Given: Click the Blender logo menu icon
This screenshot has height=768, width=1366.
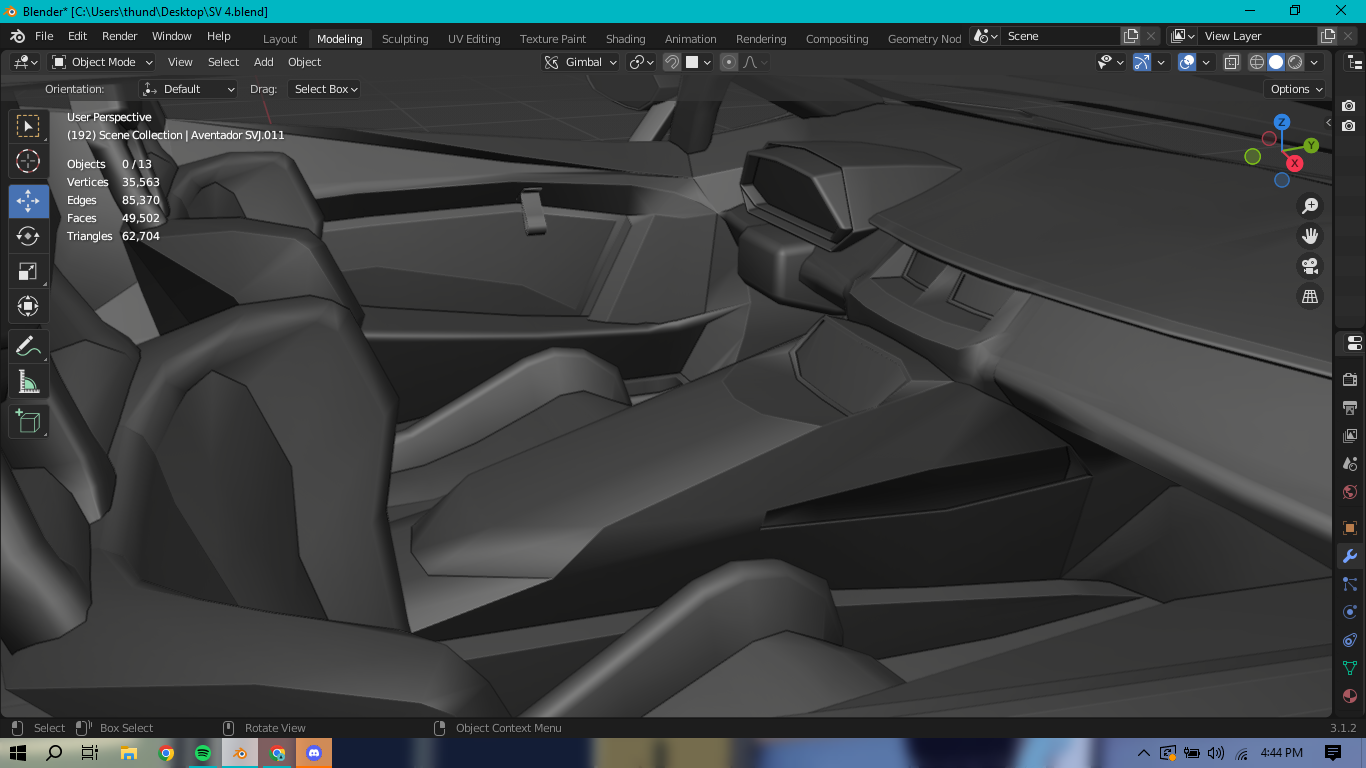Looking at the screenshot, I should 17,36.
